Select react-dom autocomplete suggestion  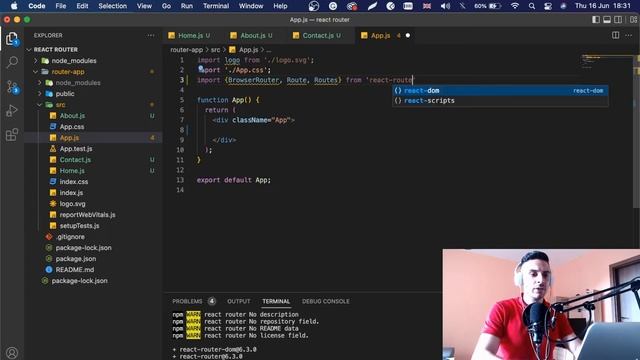[500, 91]
